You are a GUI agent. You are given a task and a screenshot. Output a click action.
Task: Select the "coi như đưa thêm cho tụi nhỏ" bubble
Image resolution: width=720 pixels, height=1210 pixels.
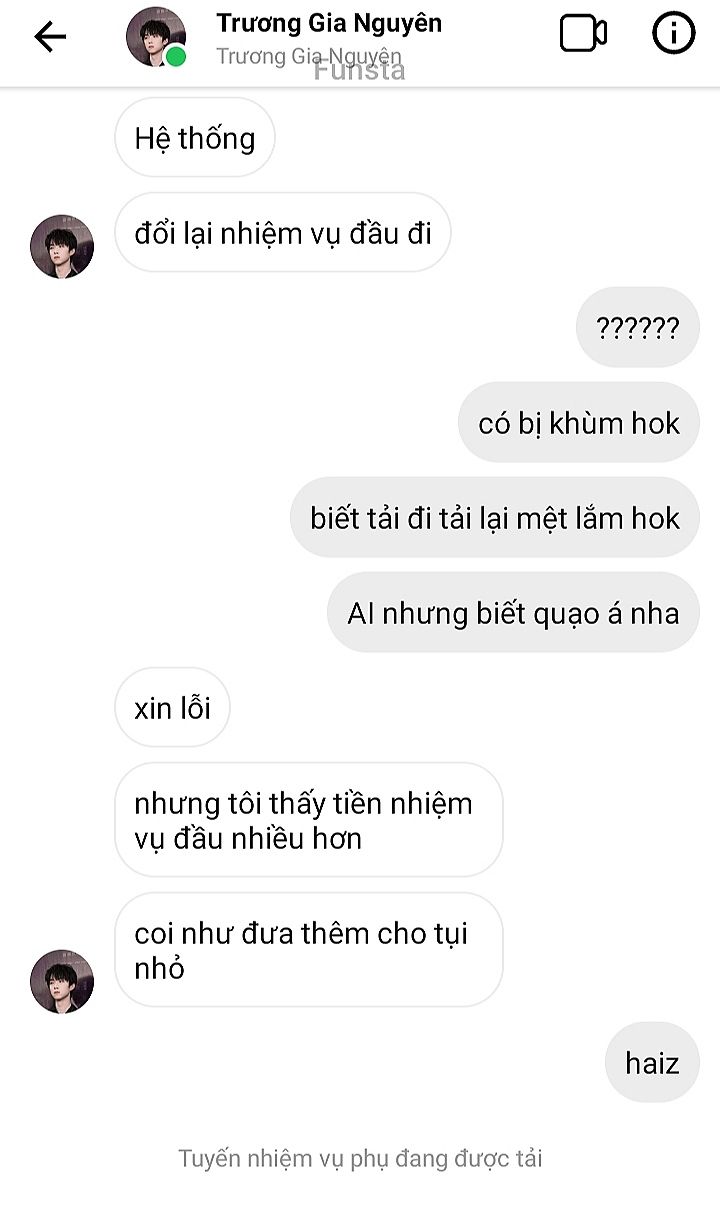click(x=309, y=950)
